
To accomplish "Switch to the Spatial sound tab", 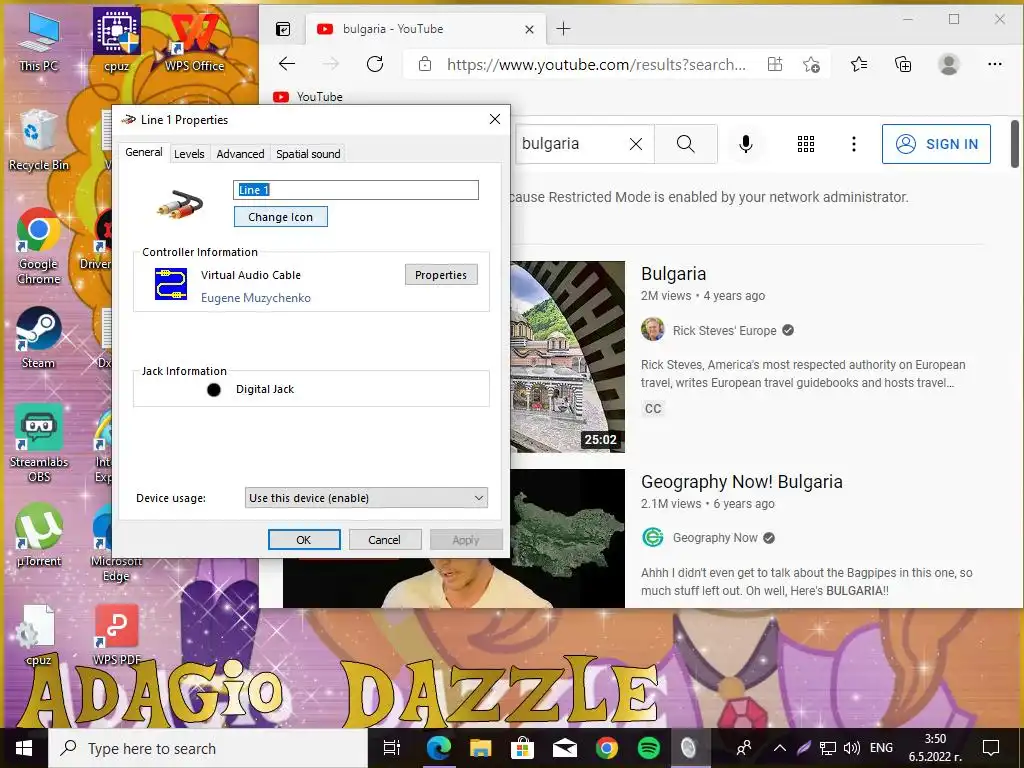I will [x=308, y=153].
